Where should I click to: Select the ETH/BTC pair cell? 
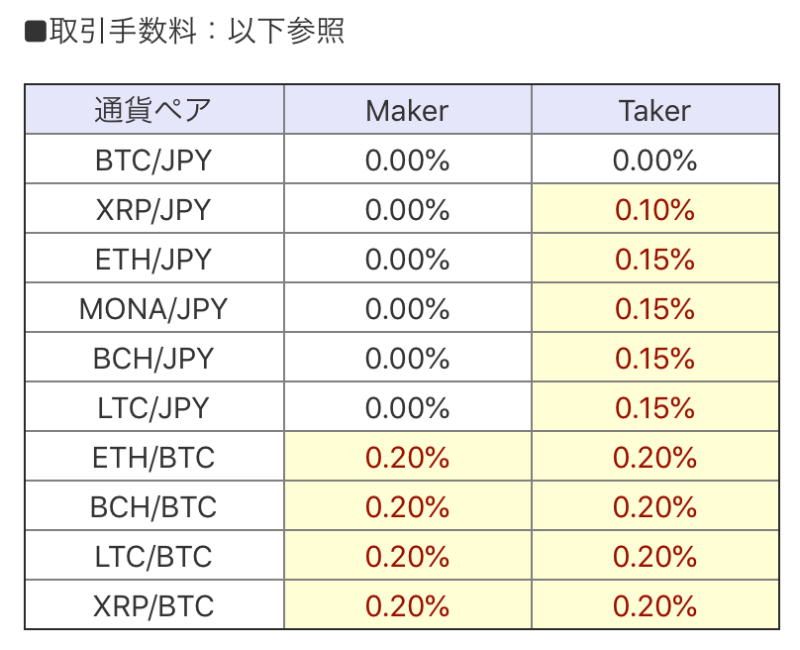coord(153,458)
